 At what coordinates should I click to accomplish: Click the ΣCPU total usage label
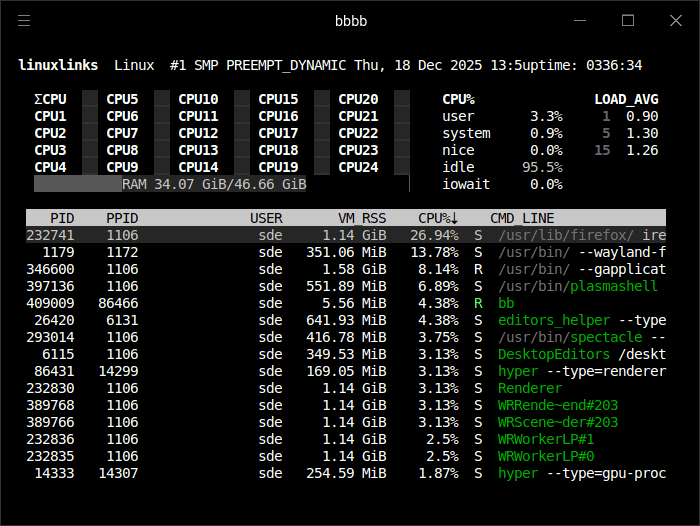[50, 99]
